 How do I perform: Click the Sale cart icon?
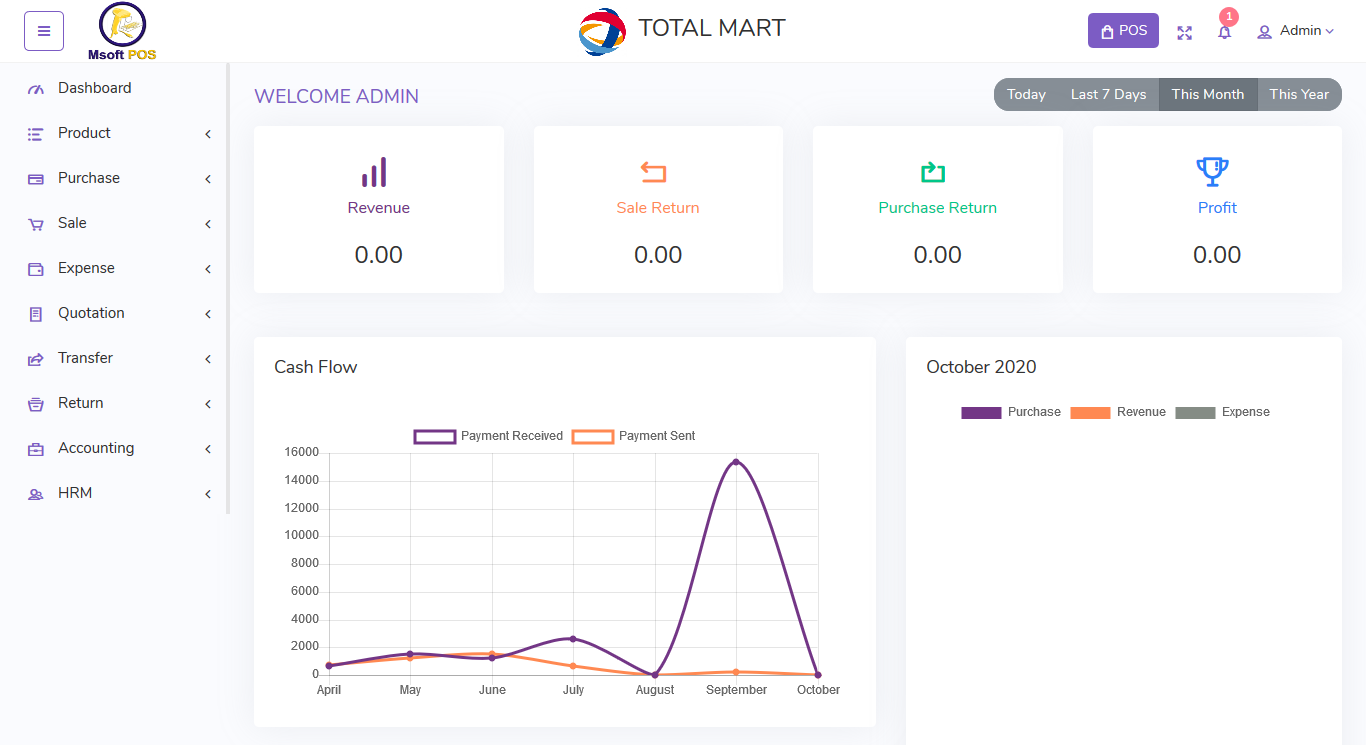(x=36, y=224)
